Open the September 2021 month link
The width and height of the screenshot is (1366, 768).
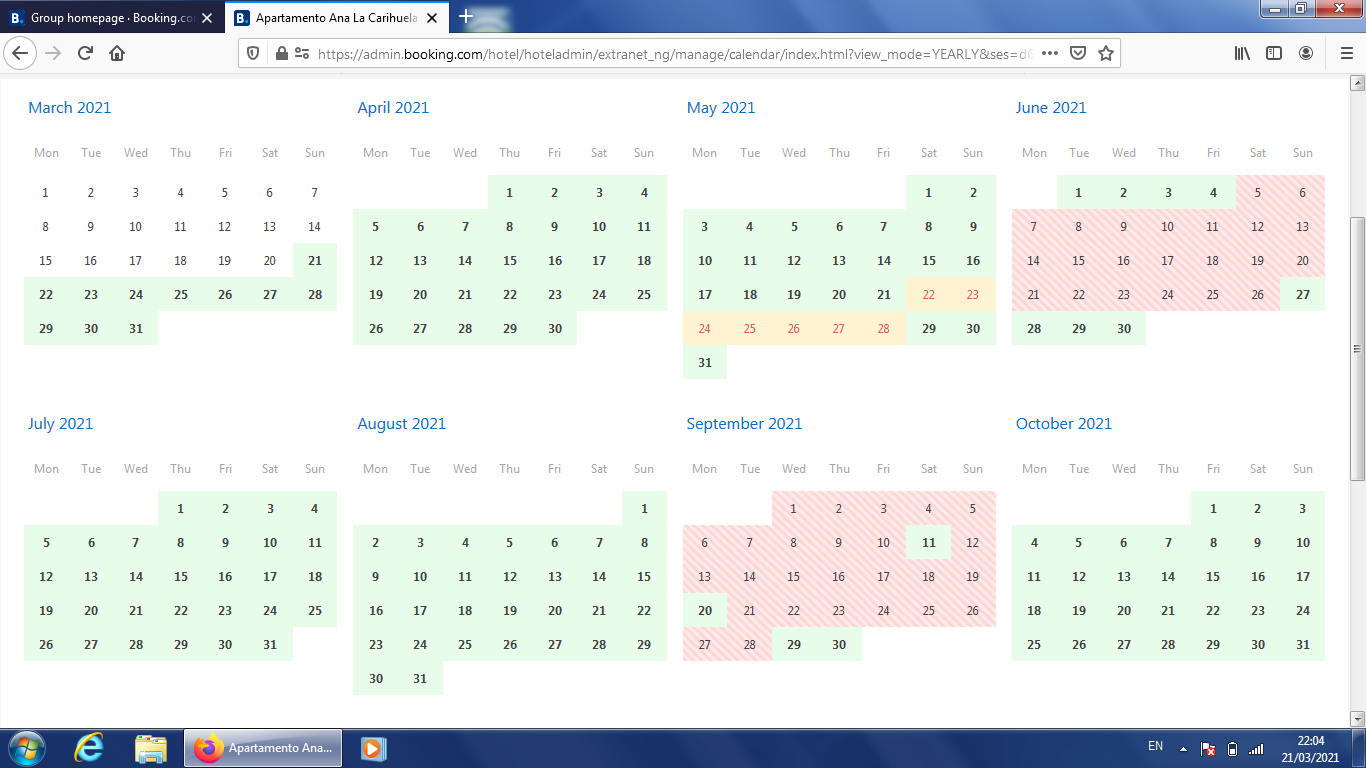744,424
